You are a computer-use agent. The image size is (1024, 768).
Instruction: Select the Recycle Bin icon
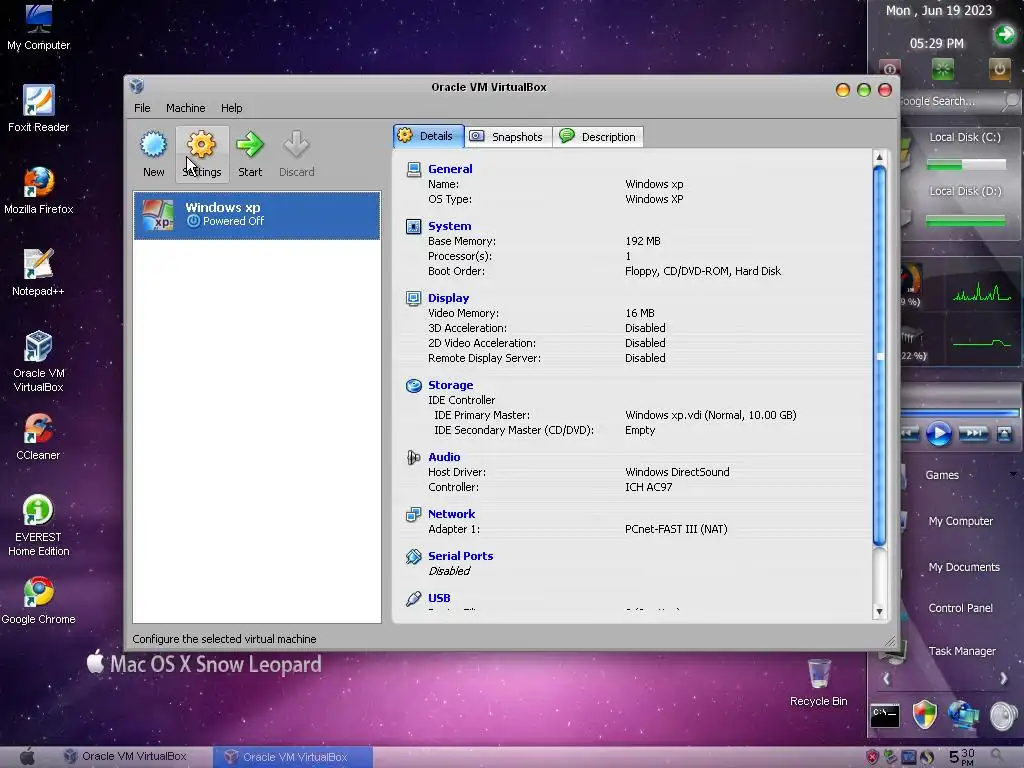pyautogui.click(x=818, y=682)
